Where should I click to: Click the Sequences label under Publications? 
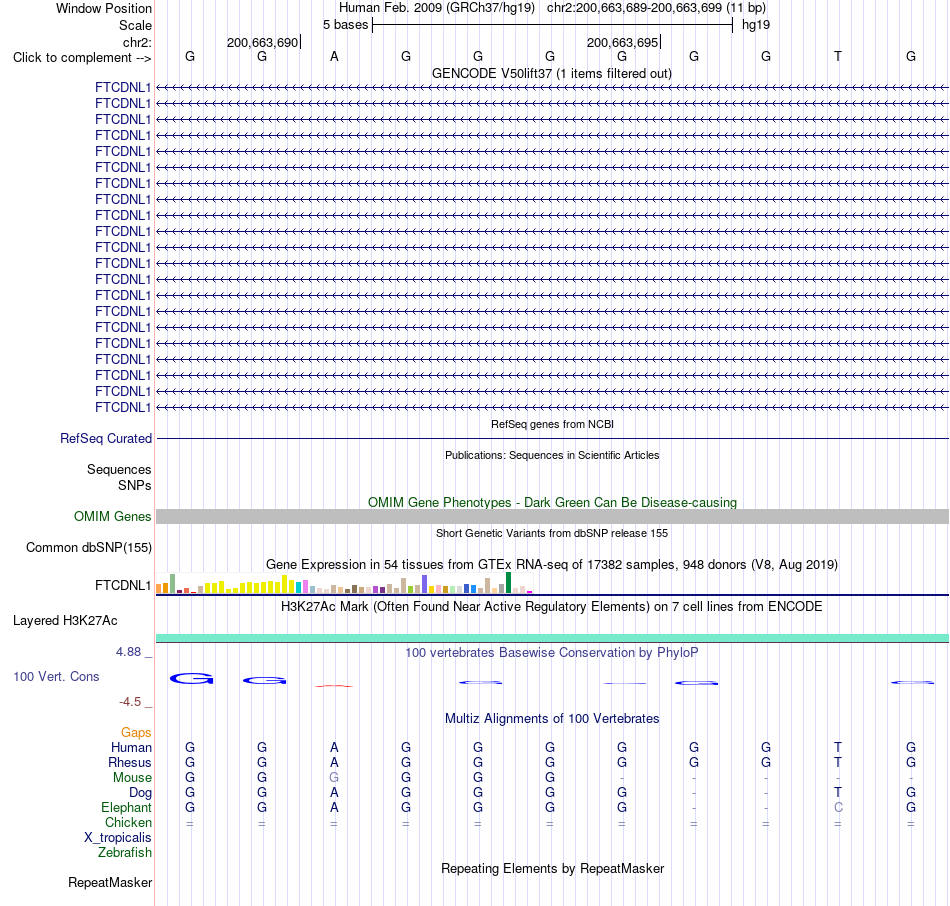pyautogui.click(x=119, y=469)
